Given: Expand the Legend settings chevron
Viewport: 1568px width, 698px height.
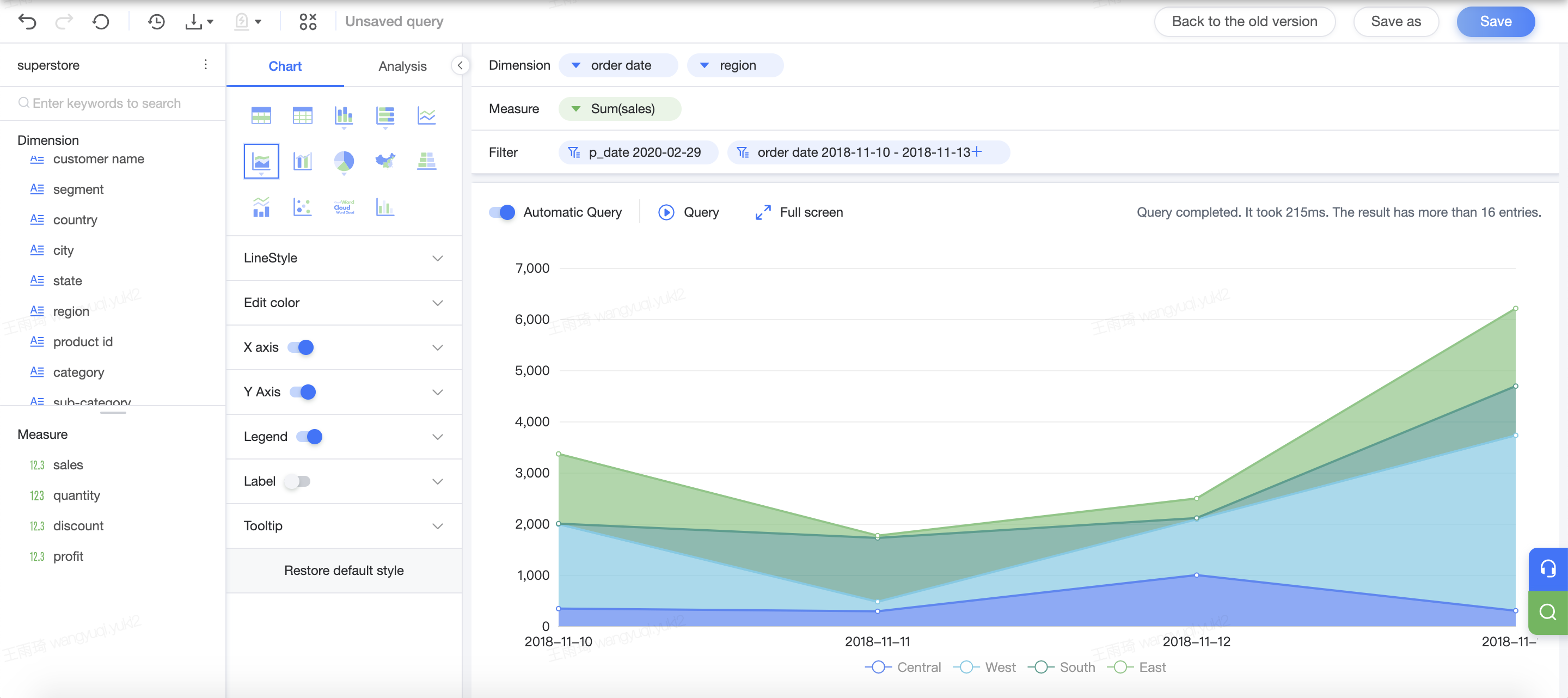Looking at the screenshot, I should pos(438,436).
